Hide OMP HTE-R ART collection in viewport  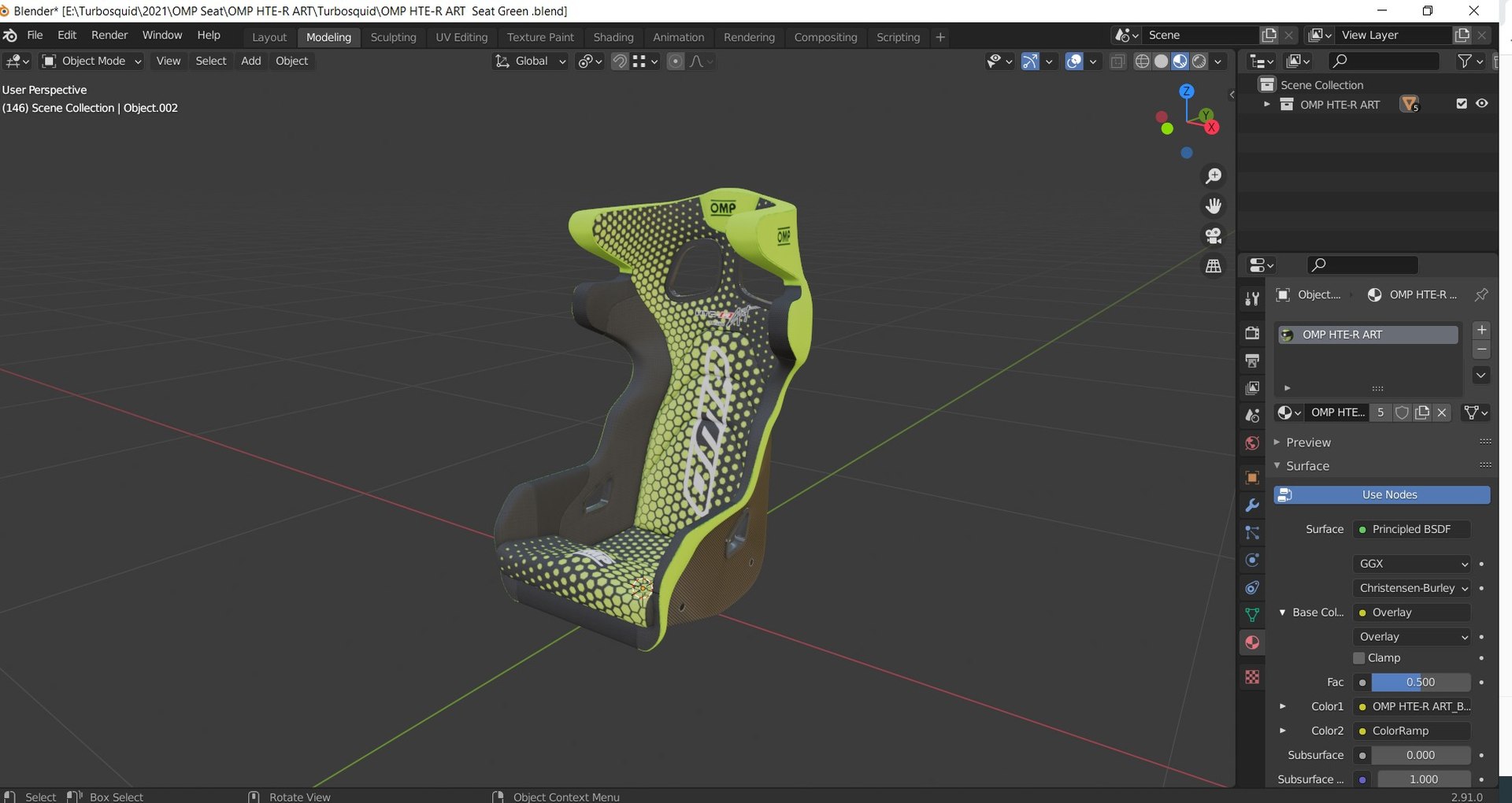pyautogui.click(x=1482, y=104)
